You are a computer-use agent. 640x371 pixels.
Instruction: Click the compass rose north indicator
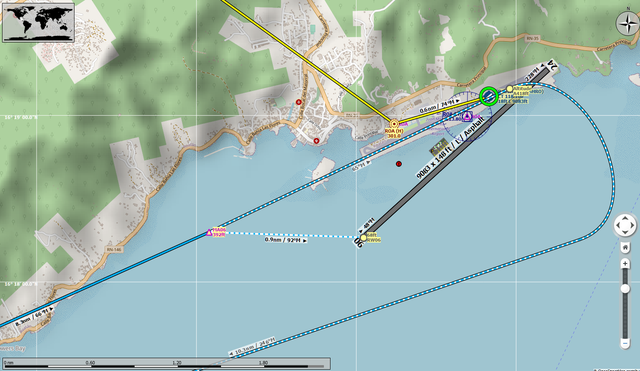coord(627,24)
